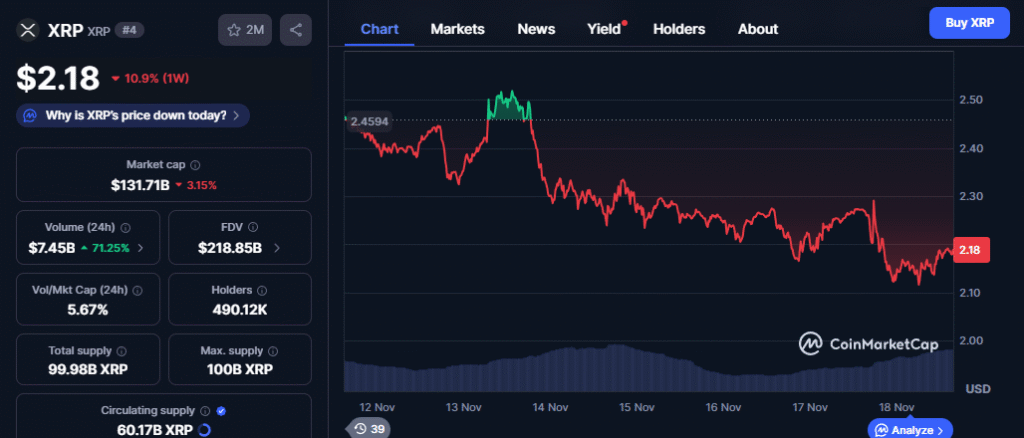Click the Circulating supply info icon
The width and height of the screenshot is (1024, 438).
pyautogui.click(x=205, y=411)
